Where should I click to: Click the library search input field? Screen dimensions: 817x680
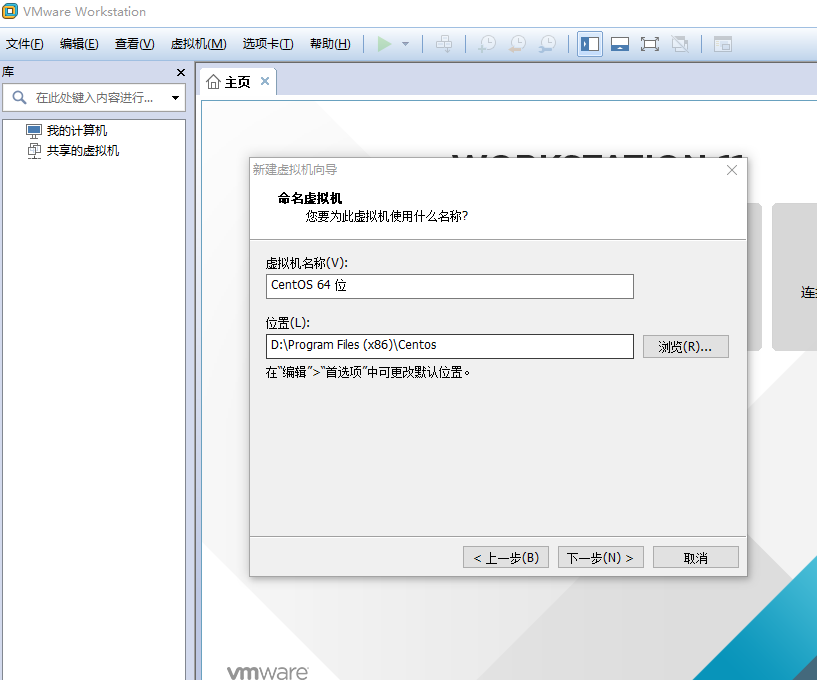coord(94,98)
